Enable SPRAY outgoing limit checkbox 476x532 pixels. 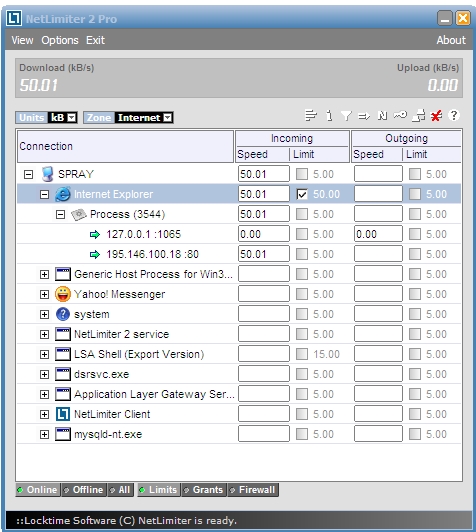point(415,174)
